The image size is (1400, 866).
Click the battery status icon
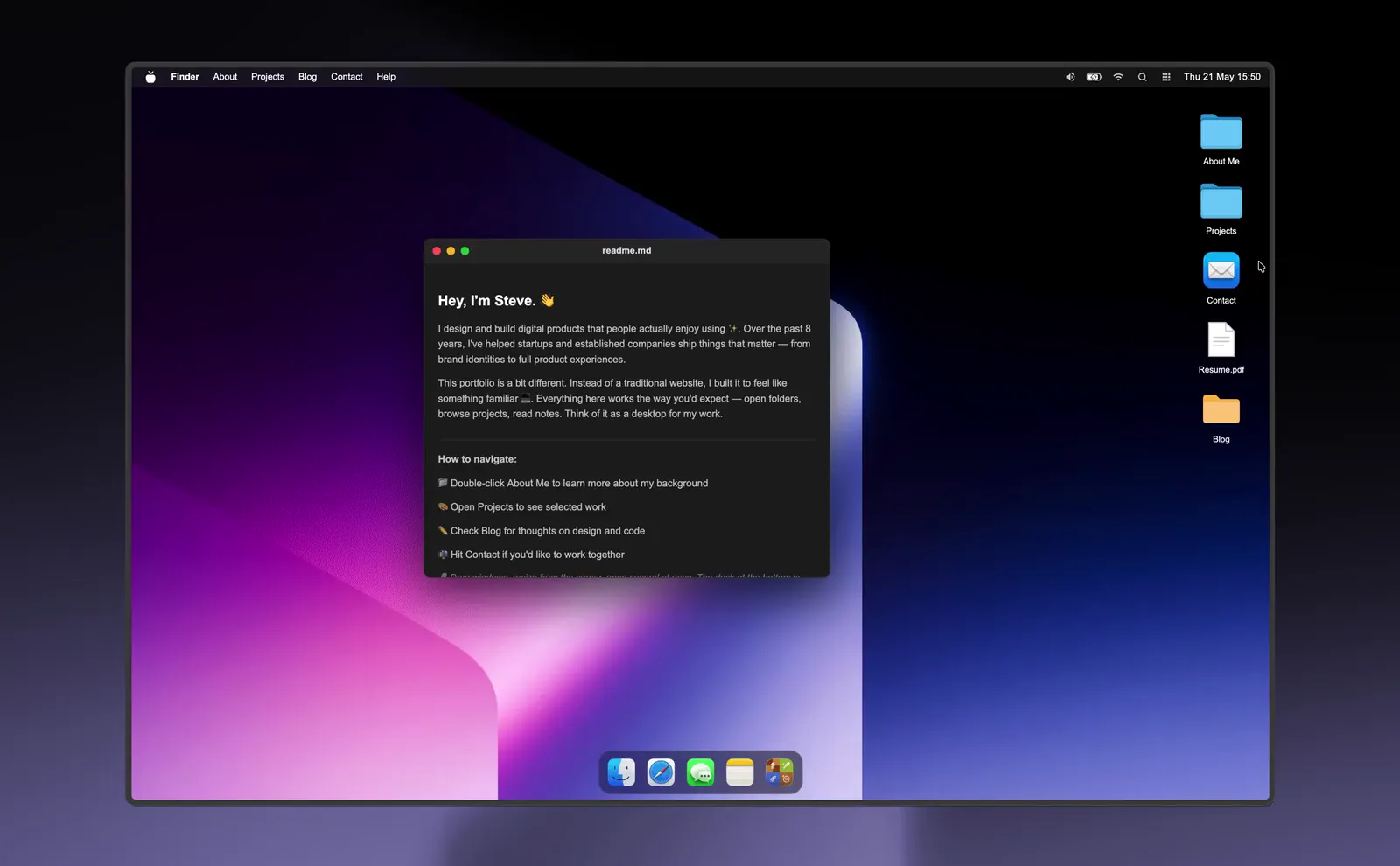[x=1094, y=77]
